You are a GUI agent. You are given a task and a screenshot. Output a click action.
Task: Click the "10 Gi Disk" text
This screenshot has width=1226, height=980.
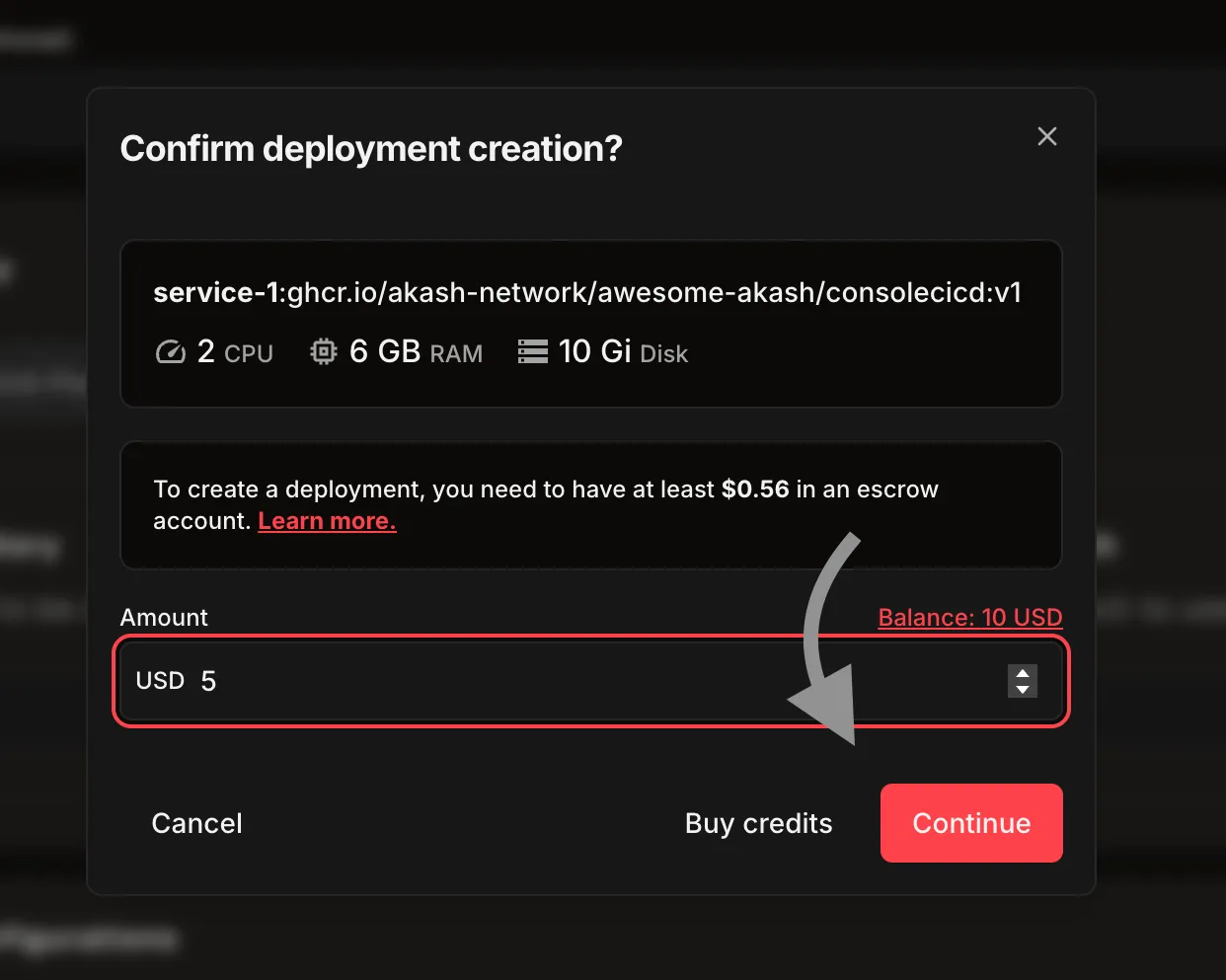point(623,352)
